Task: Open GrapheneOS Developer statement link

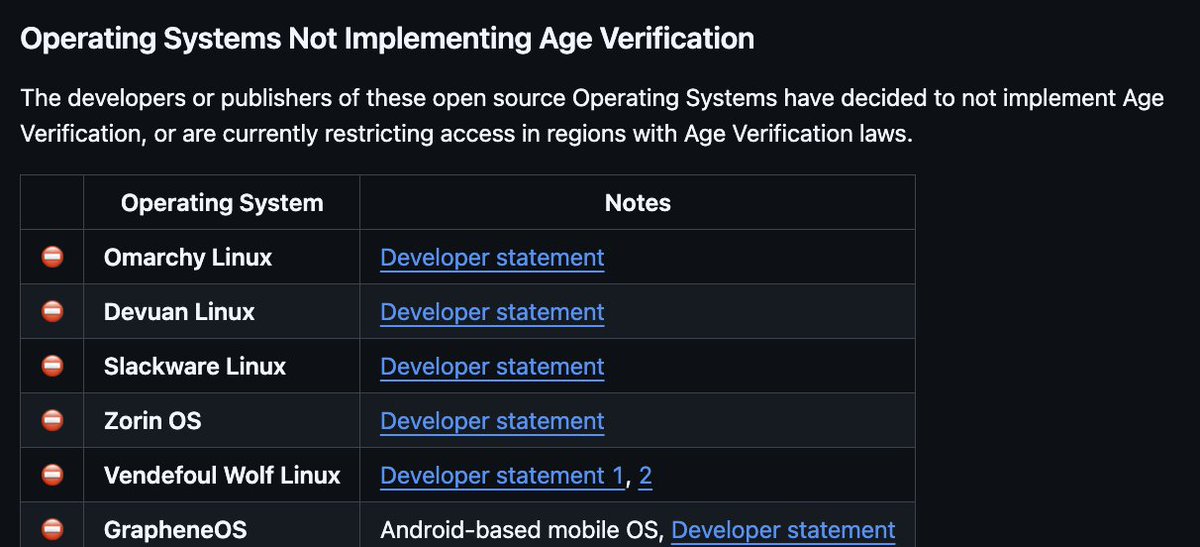Action: 783,529
